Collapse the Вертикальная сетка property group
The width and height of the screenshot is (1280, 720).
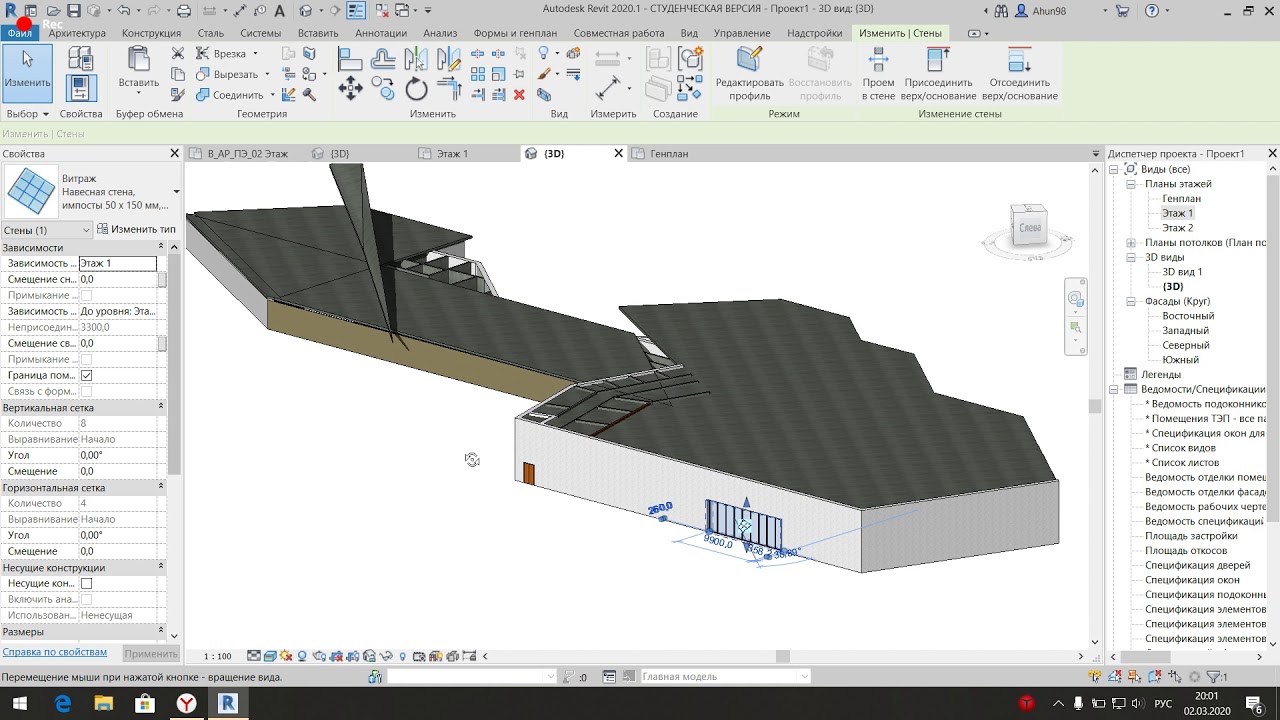pyautogui.click(x=161, y=407)
